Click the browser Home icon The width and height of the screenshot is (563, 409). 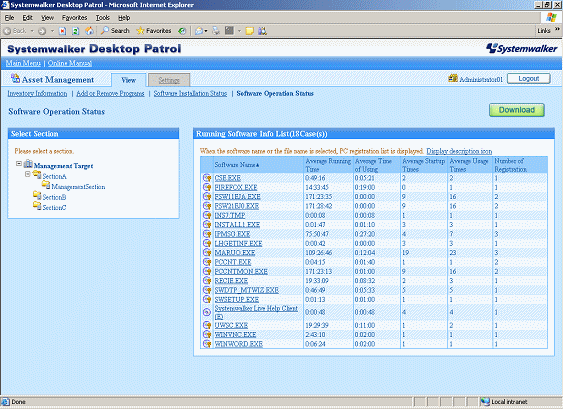tap(89, 31)
